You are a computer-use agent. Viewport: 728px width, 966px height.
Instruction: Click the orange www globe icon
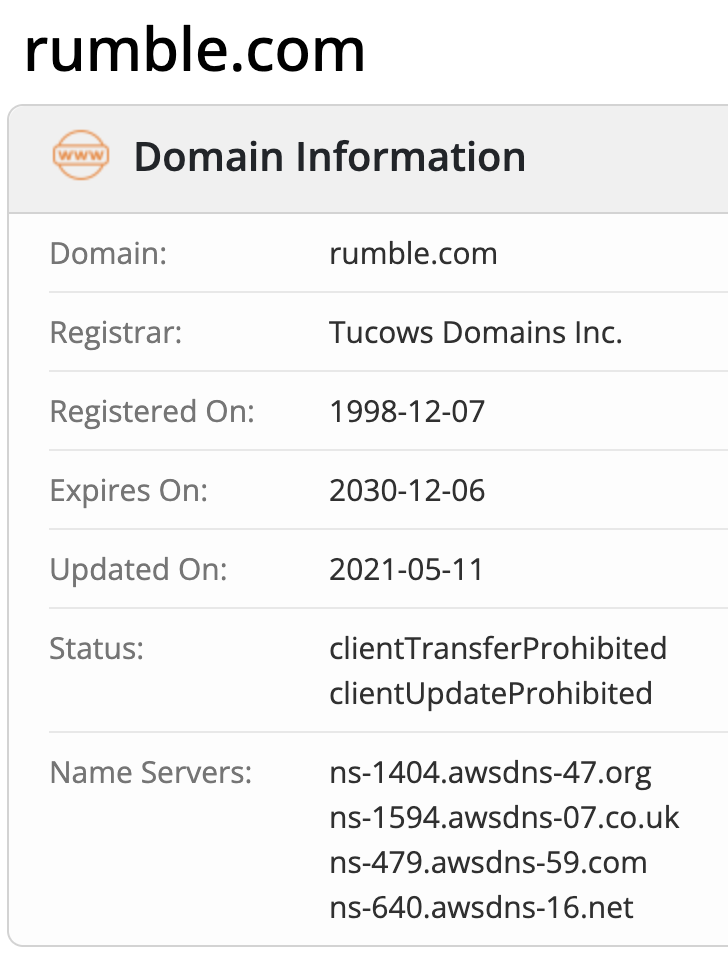pyautogui.click(x=81, y=157)
